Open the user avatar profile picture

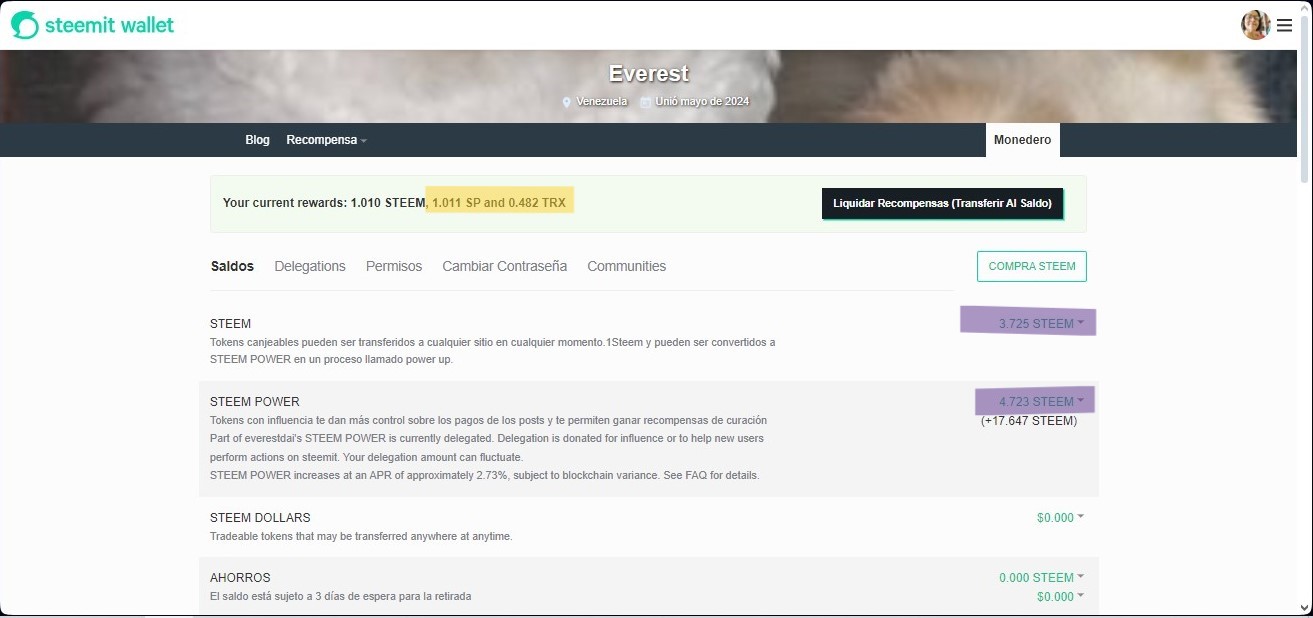point(1256,25)
